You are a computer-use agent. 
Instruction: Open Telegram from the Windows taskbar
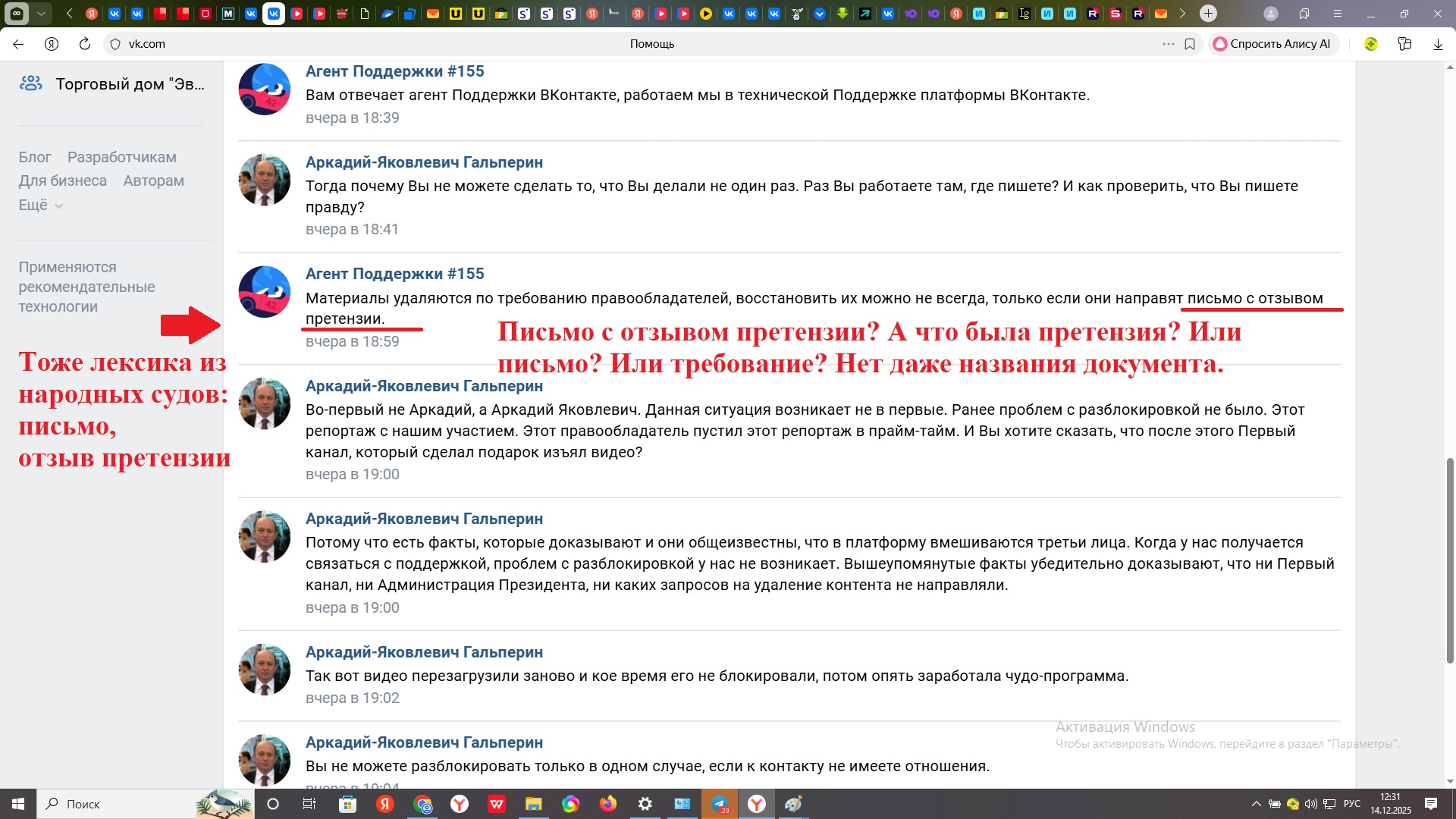719,804
